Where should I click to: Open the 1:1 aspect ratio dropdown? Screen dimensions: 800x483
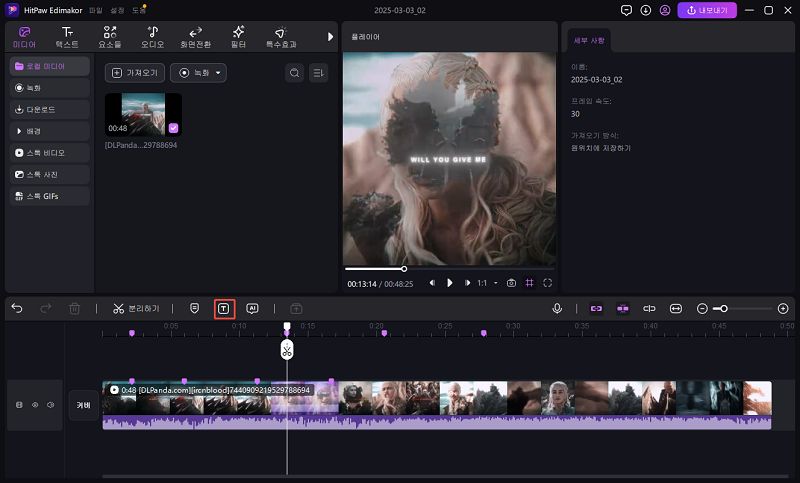pos(485,283)
